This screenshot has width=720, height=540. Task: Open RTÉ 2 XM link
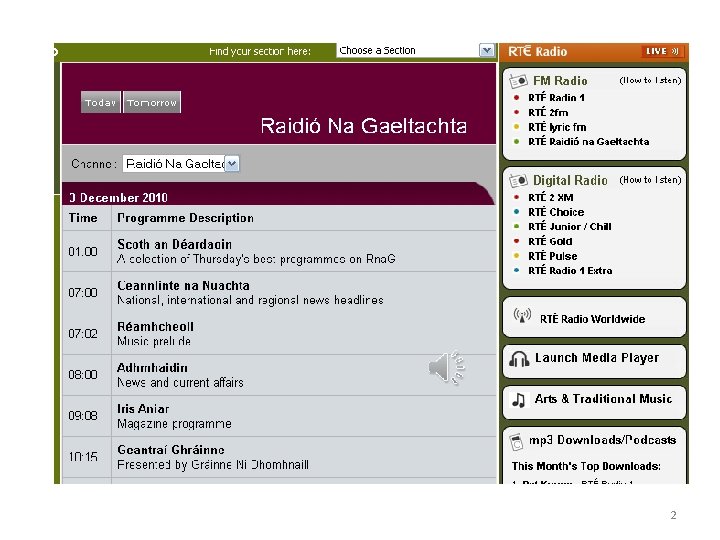551,197
